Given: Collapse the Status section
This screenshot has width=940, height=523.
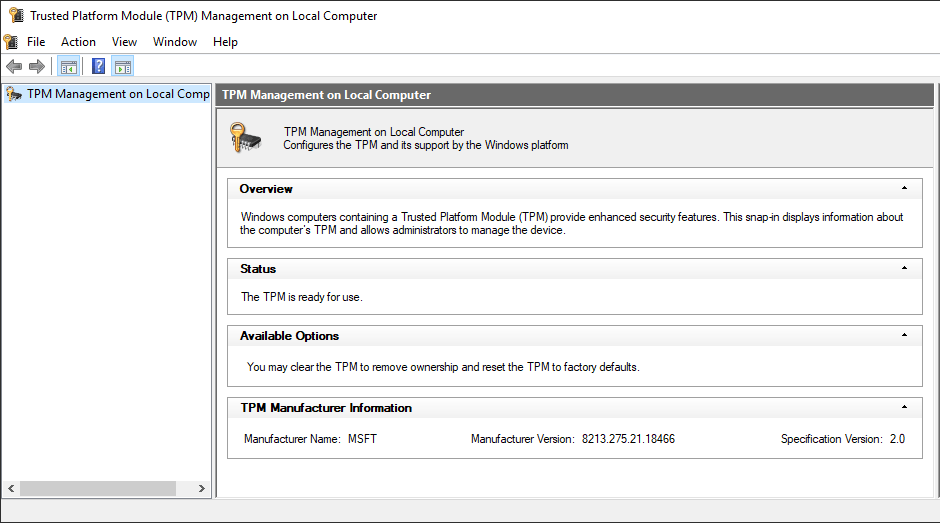Looking at the screenshot, I should [x=904, y=268].
